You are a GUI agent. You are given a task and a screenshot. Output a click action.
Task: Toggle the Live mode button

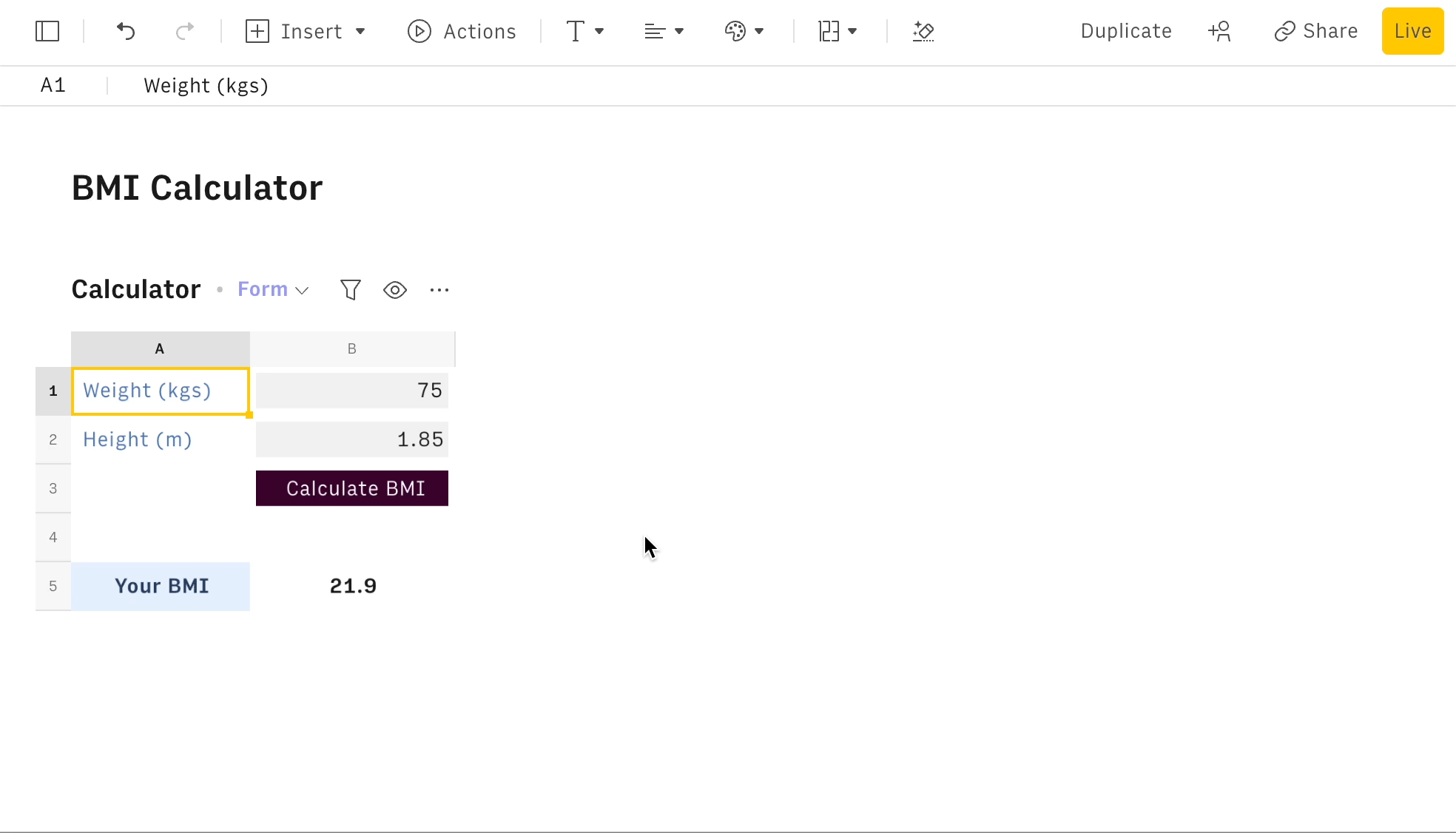click(1412, 31)
